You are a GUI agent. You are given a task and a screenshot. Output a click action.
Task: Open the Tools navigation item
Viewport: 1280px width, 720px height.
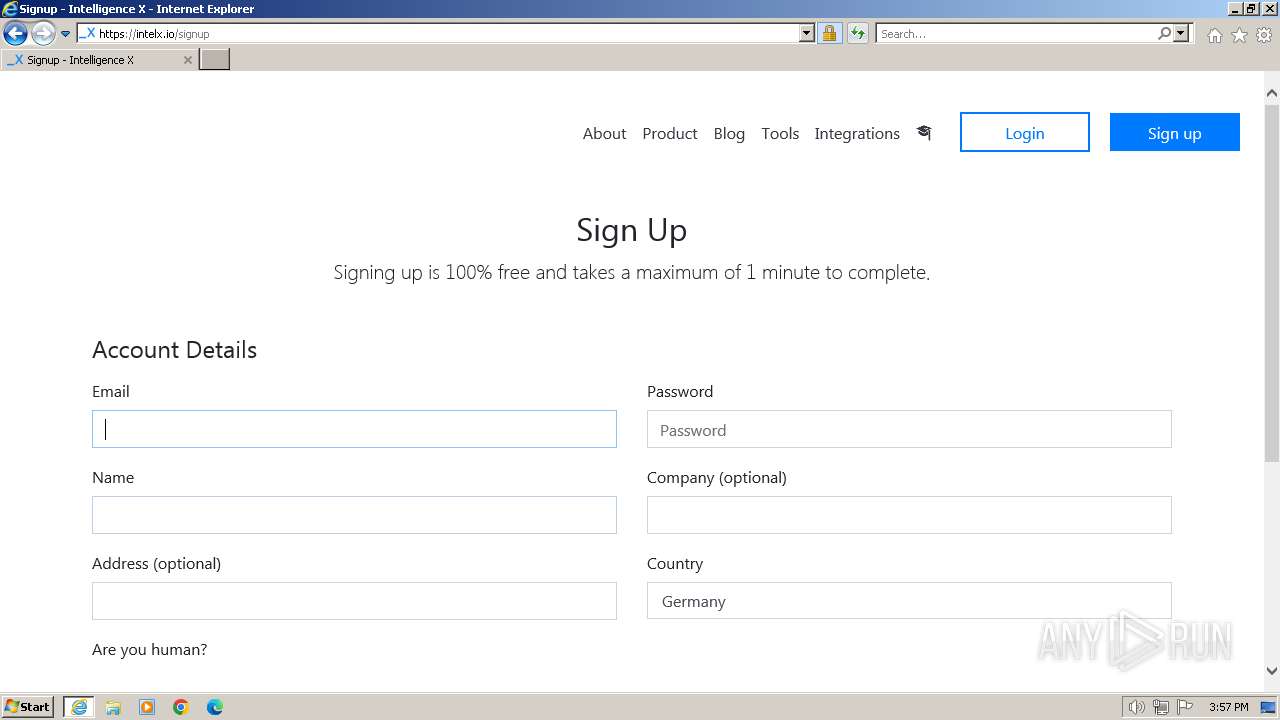point(780,133)
